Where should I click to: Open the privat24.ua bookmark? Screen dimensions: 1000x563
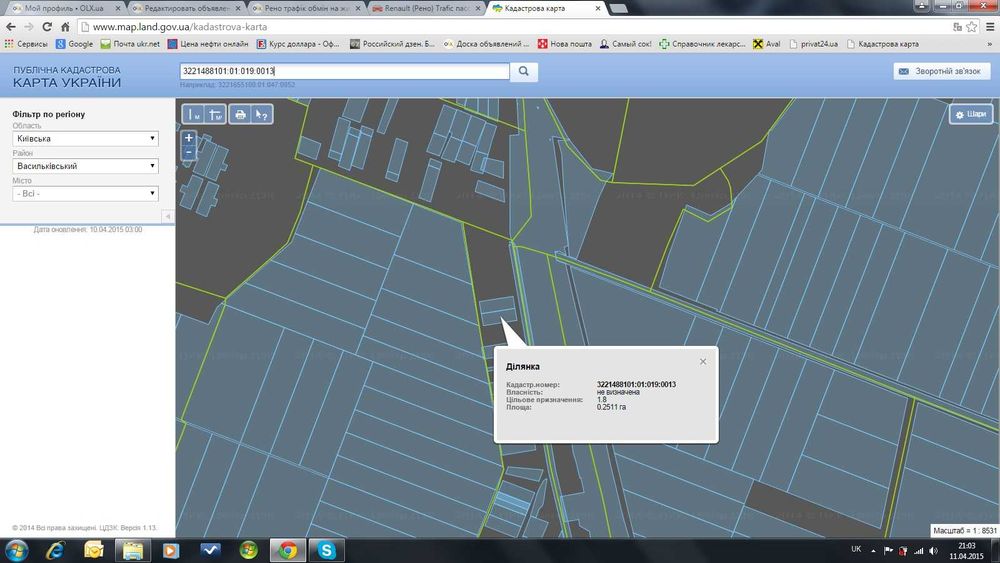[x=814, y=44]
